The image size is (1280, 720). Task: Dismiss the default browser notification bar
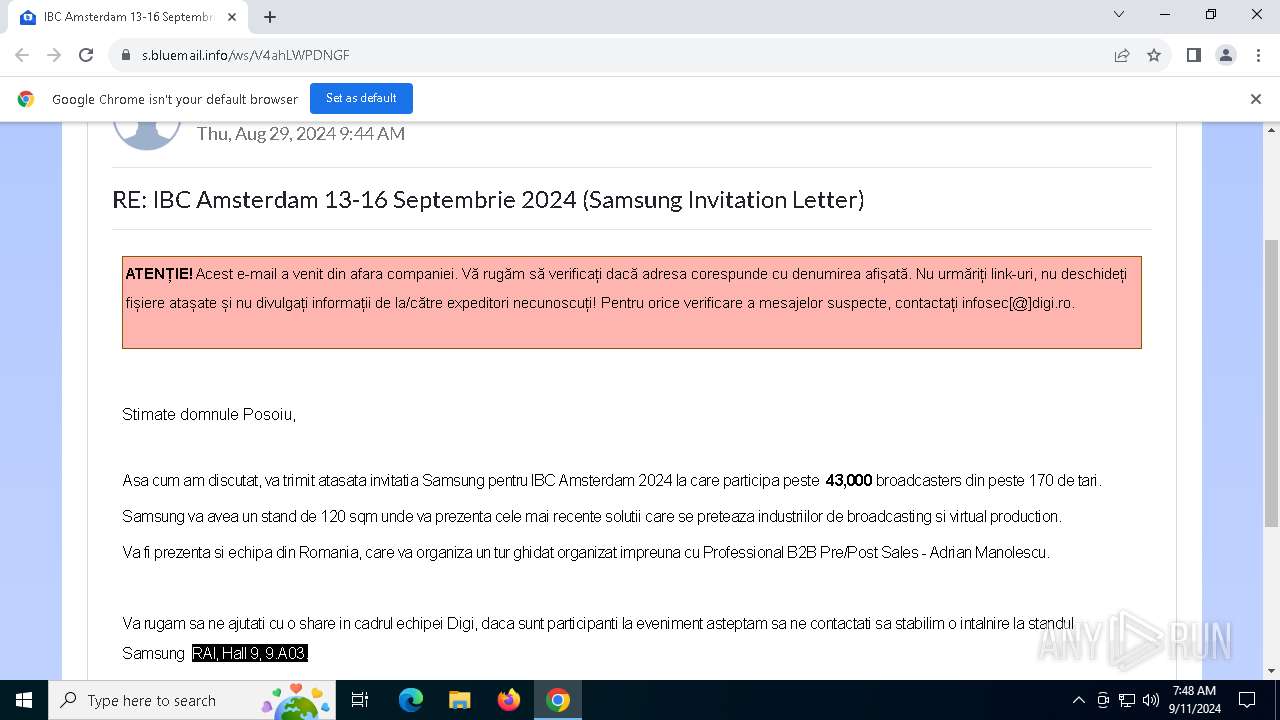[x=1256, y=99]
